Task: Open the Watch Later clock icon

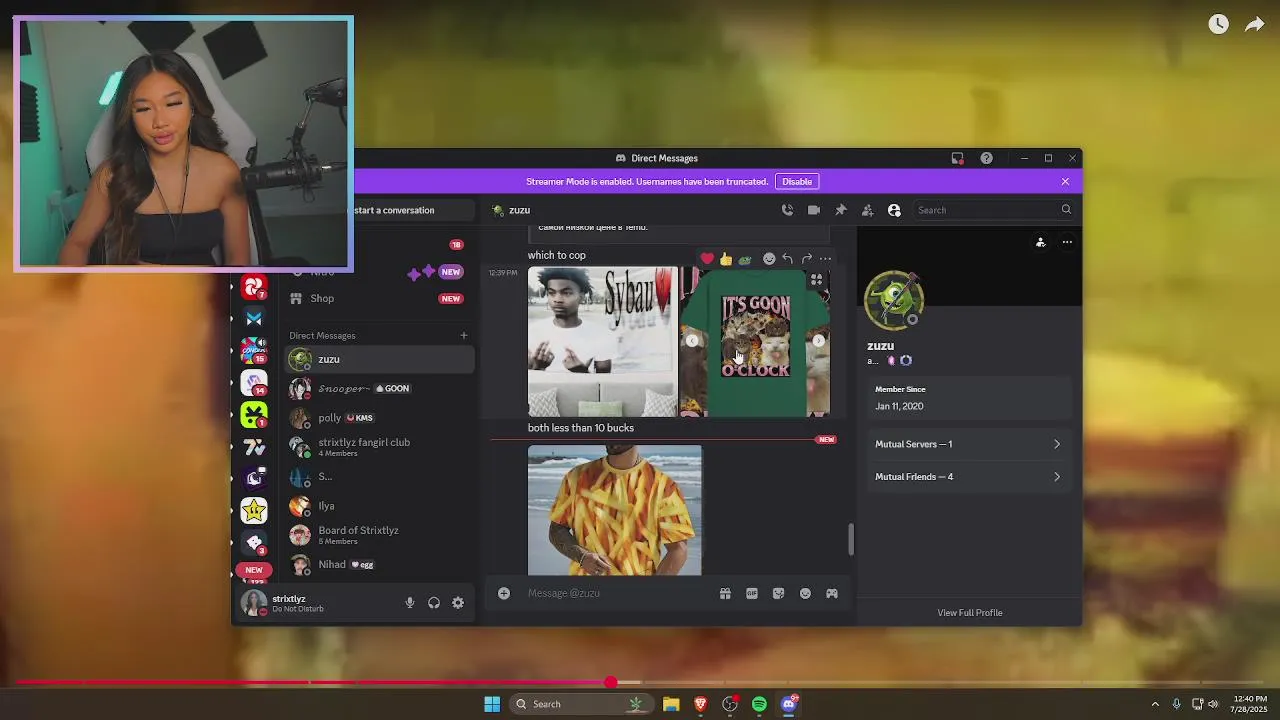Action: click(x=1218, y=24)
